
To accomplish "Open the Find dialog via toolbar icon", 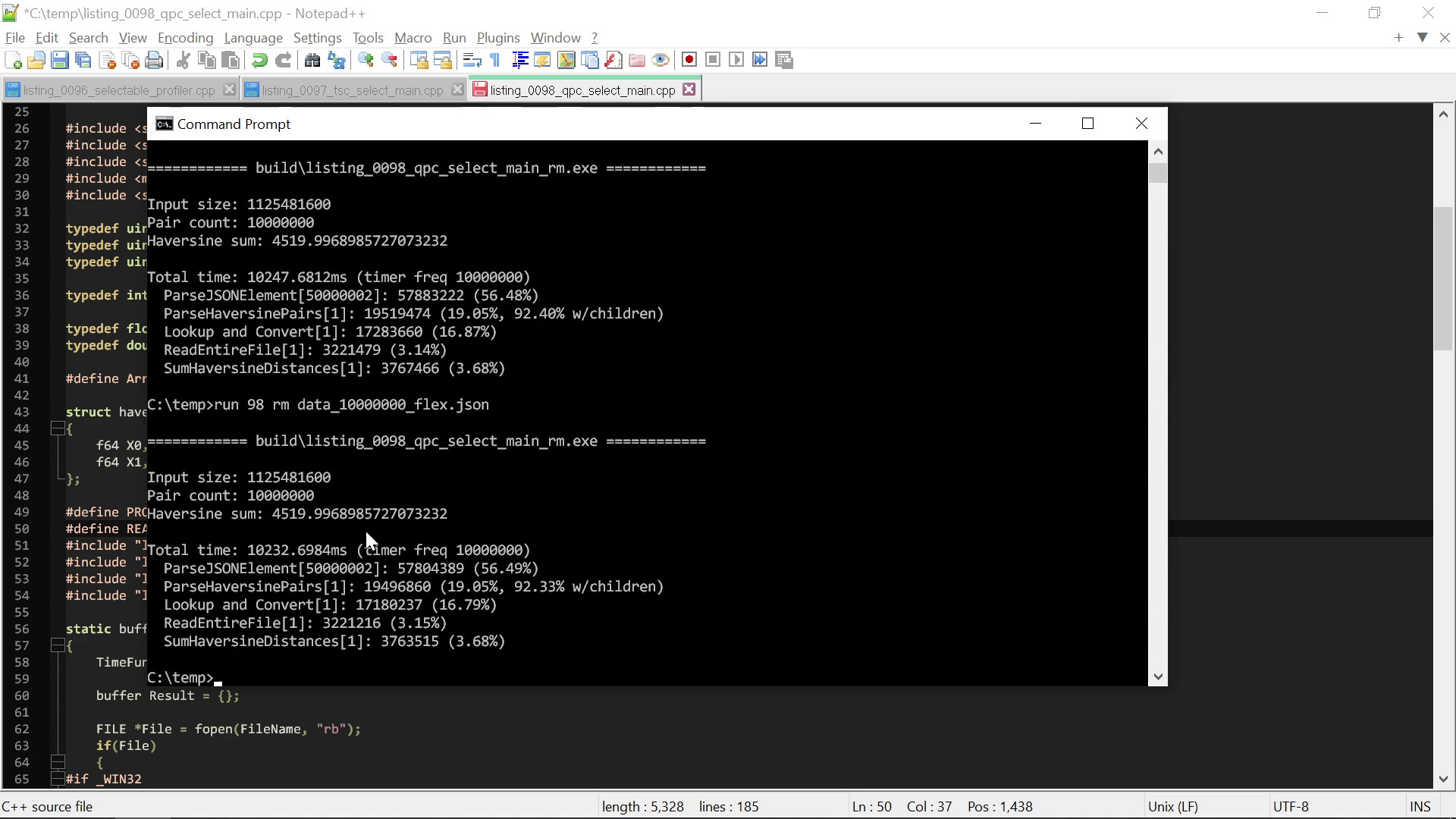I will [312, 60].
